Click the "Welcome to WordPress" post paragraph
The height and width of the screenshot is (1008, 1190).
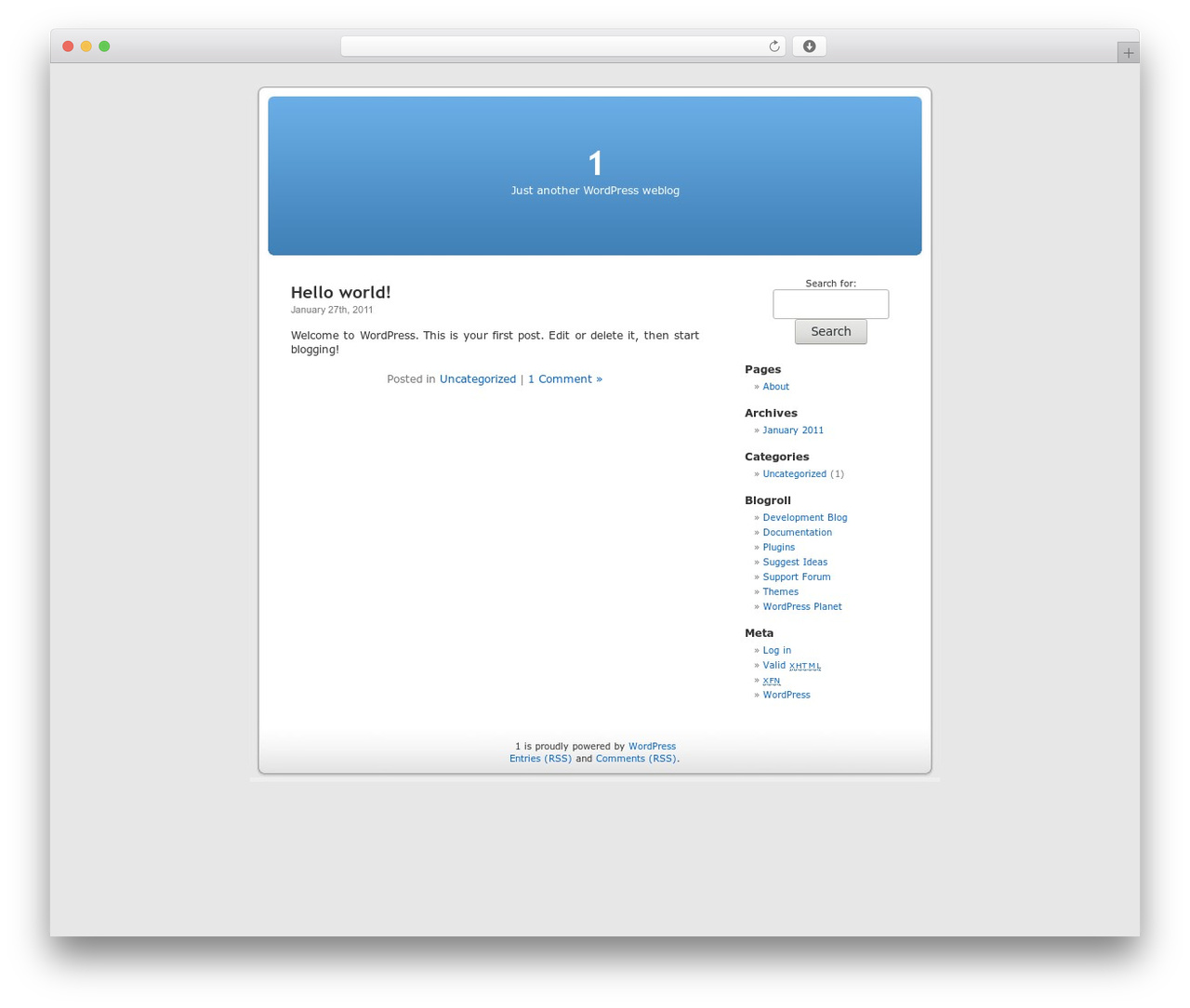pos(495,342)
